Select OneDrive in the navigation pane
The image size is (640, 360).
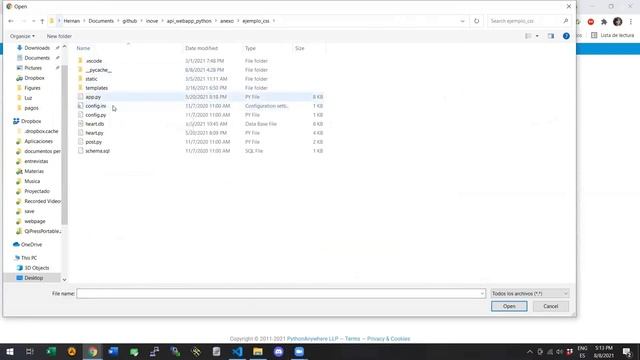(31, 244)
